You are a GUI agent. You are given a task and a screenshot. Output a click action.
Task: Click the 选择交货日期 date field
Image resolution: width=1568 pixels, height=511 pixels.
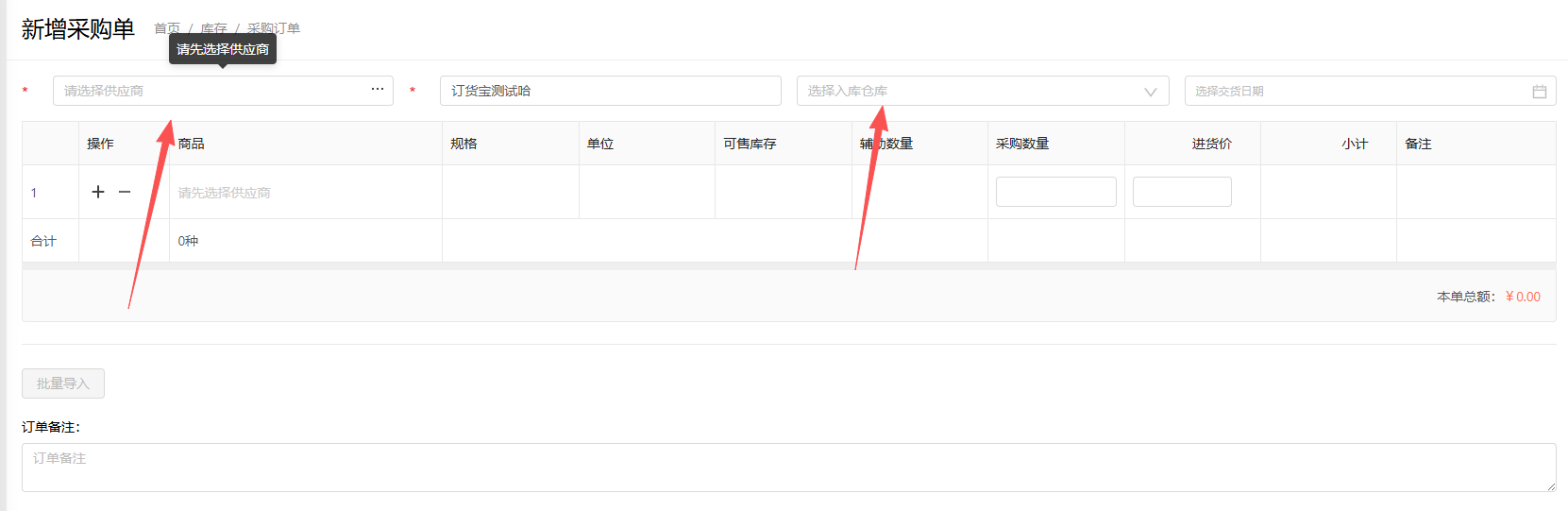point(1370,91)
